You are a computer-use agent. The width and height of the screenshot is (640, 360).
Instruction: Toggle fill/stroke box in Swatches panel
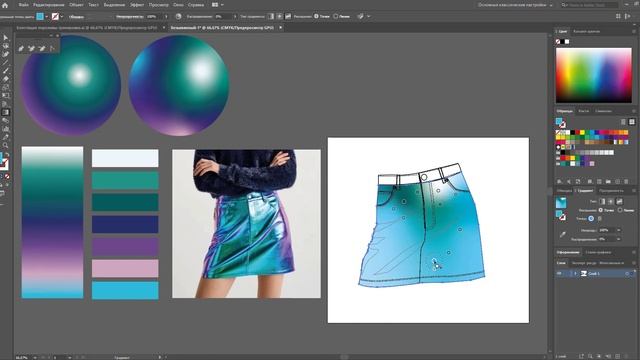[560, 122]
